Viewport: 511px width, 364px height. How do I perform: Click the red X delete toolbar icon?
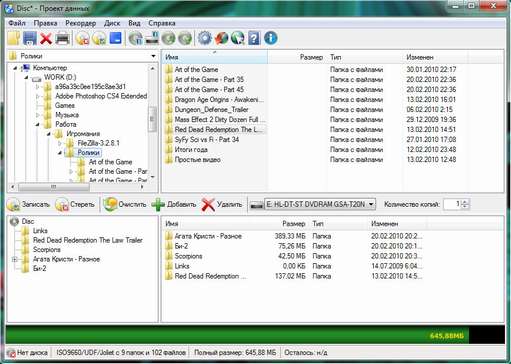(46, 38)
